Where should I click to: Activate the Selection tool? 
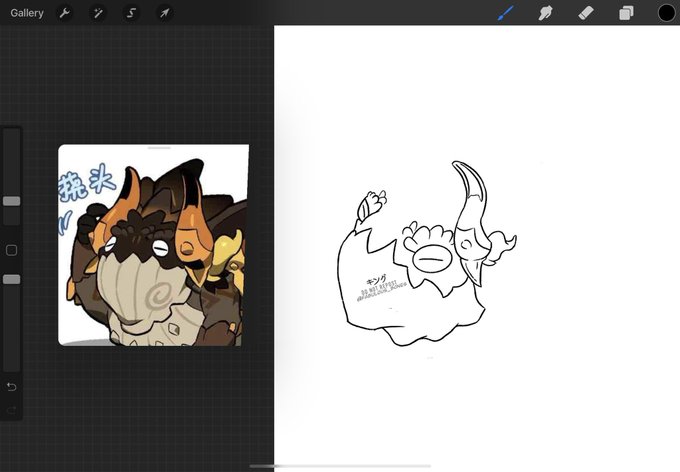(x=131, y=13)
